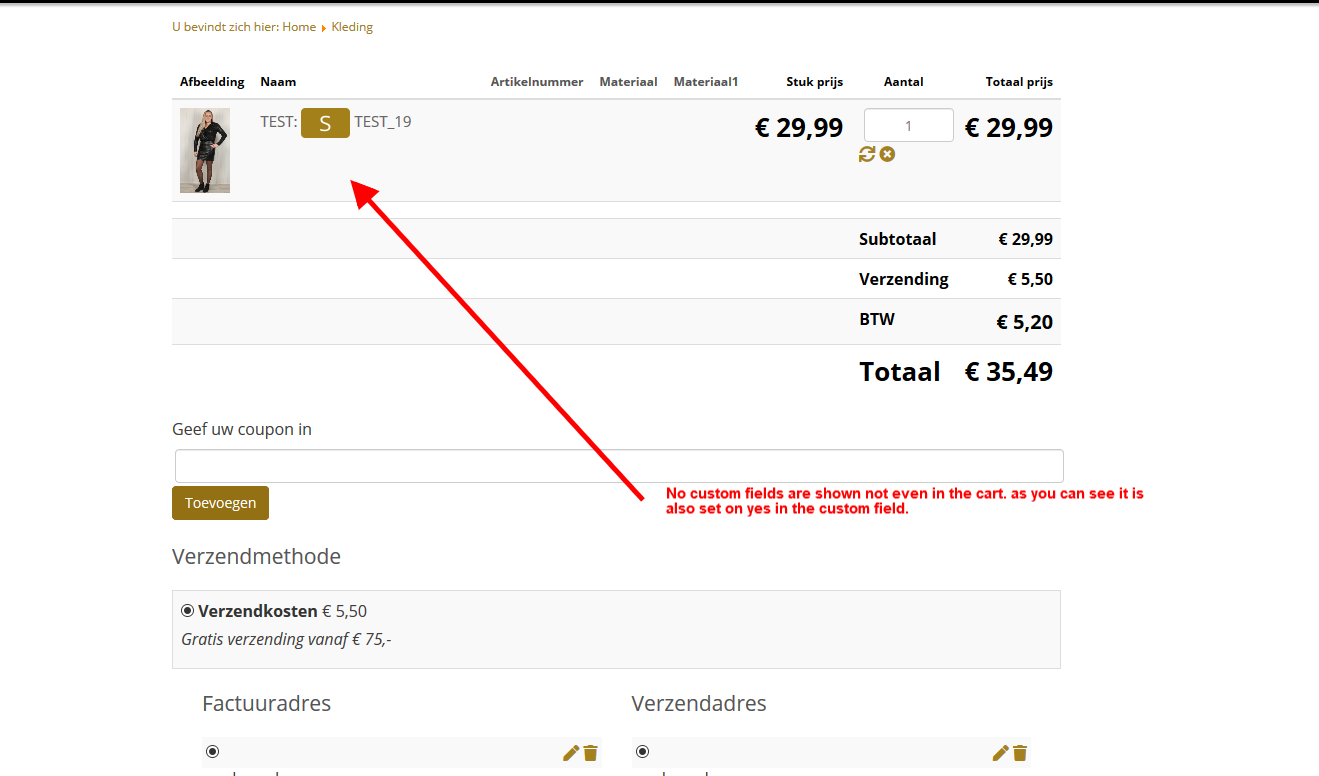Click the Aantal quantity field
1319x776 pixels.
coord(908,125)
